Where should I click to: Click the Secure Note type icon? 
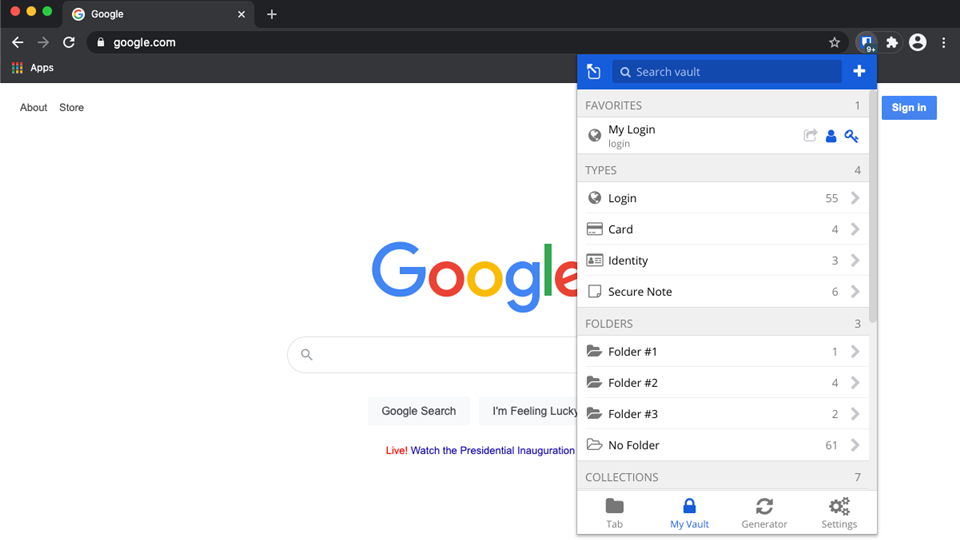pos(594,291)
